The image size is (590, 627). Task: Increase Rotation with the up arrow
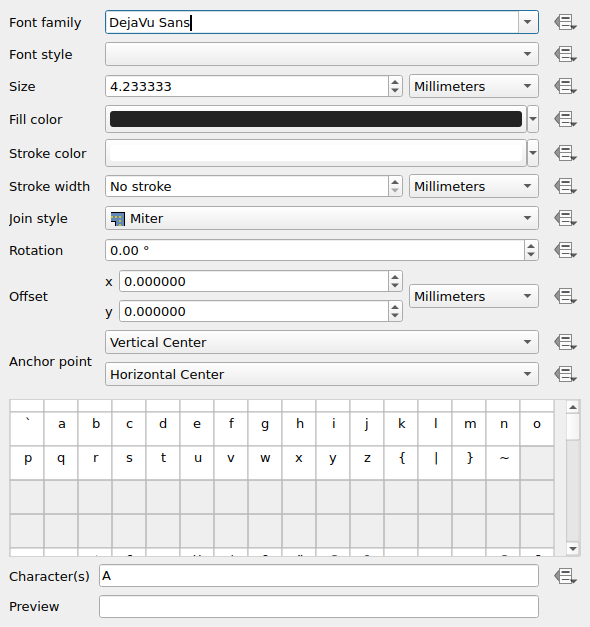tap(531, 246)
